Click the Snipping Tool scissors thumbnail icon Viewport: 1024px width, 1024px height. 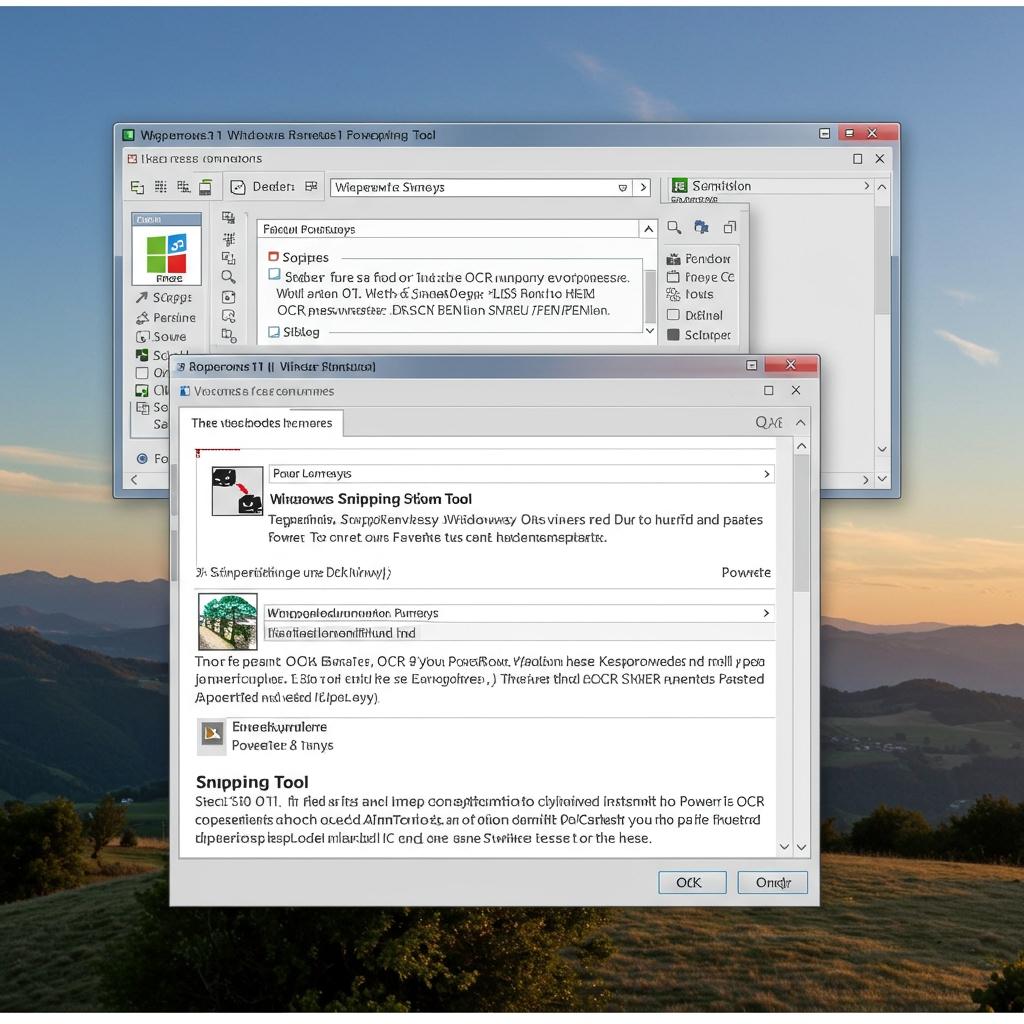237,491
